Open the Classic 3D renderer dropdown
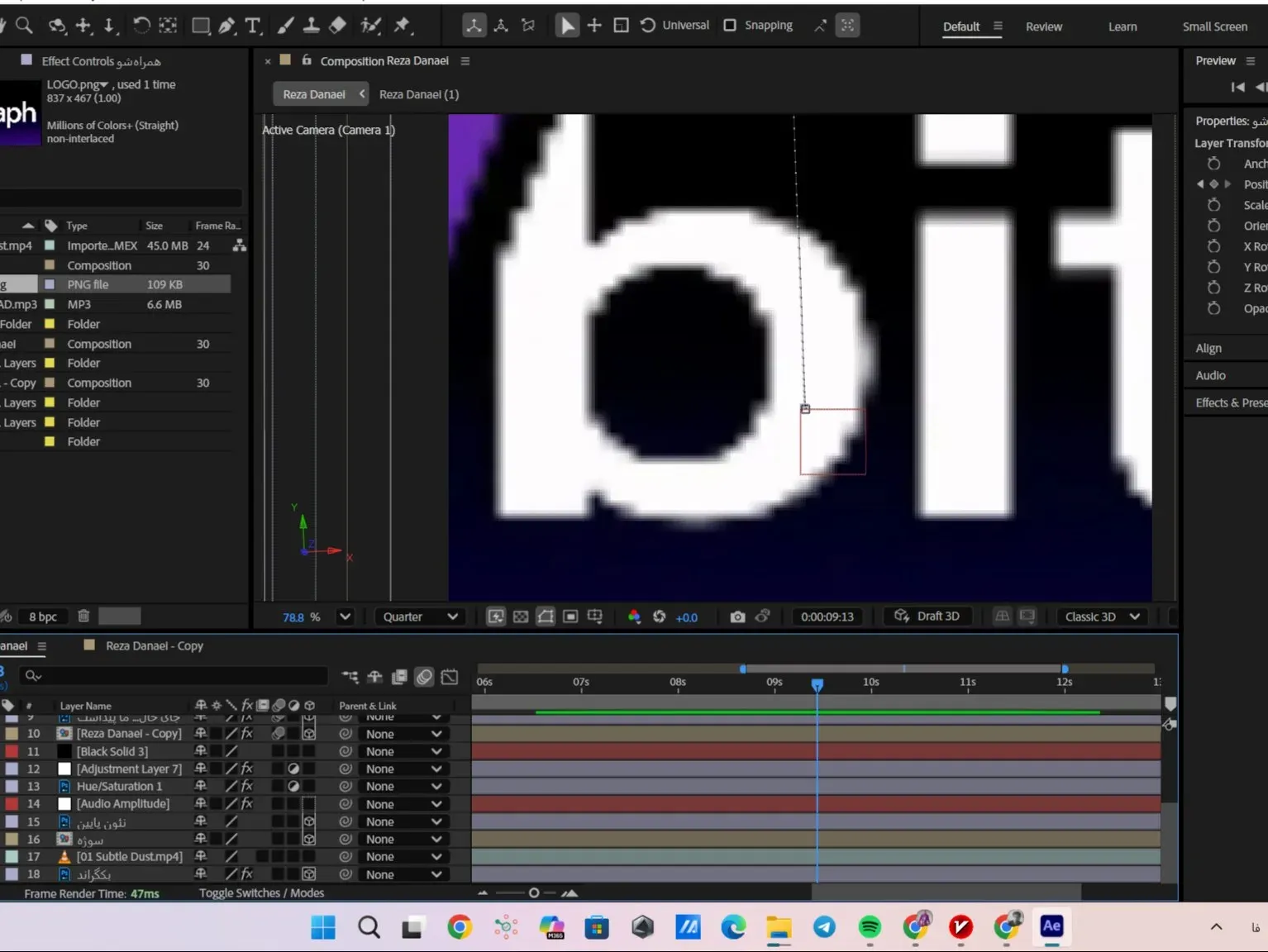The height and width of the screenshot is (952, 1268). [1103, 616]
